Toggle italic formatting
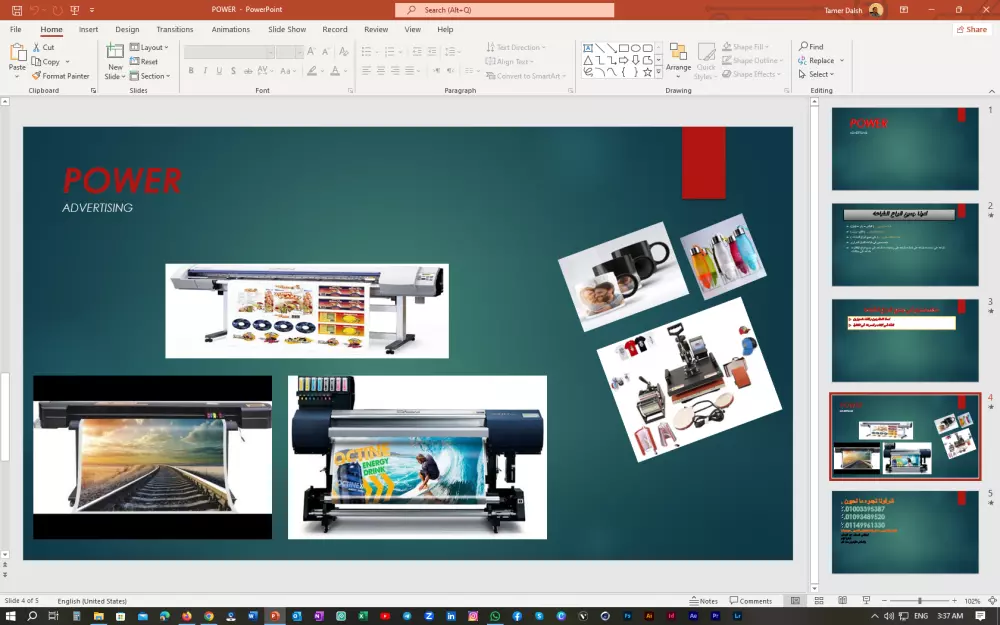Screen dimensions: 1000x625 (x=204, y=70)
